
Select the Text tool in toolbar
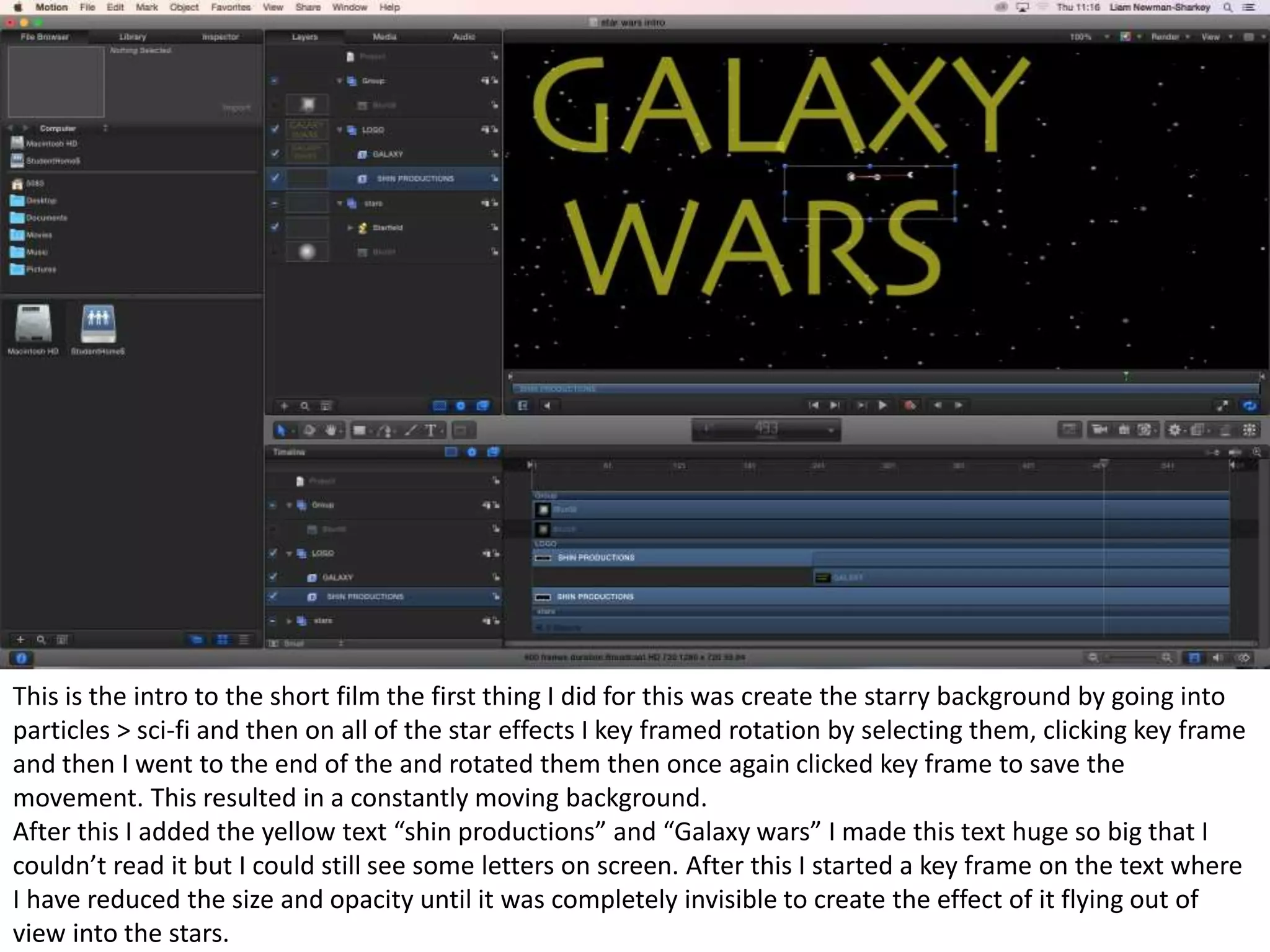(430, 430)
